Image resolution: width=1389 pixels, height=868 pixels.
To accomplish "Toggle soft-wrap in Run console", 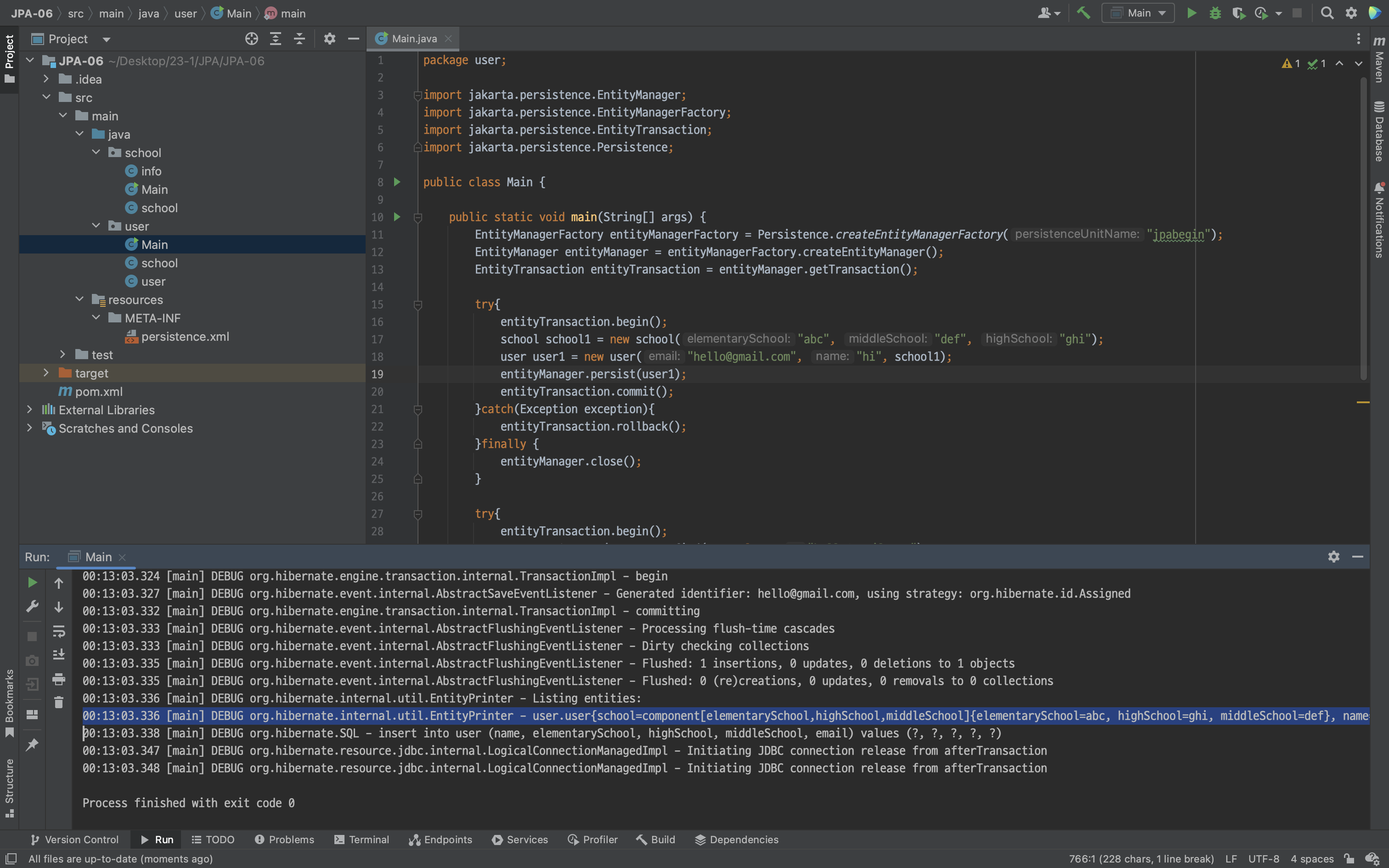I will click(x=58, y=631).
